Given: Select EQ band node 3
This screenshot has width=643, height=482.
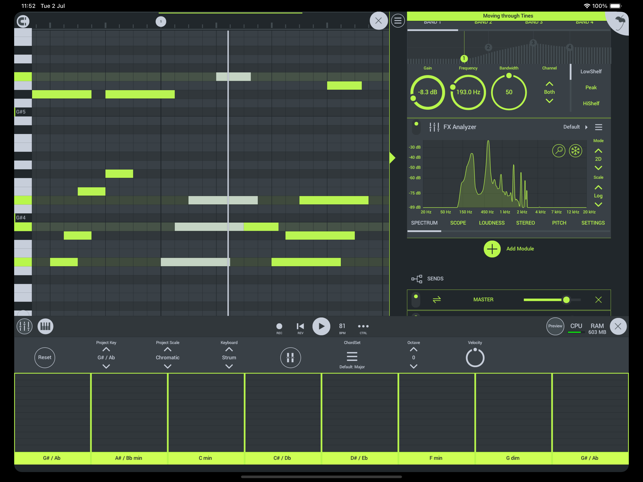Looking at the screenshot, I should (533, 42).
